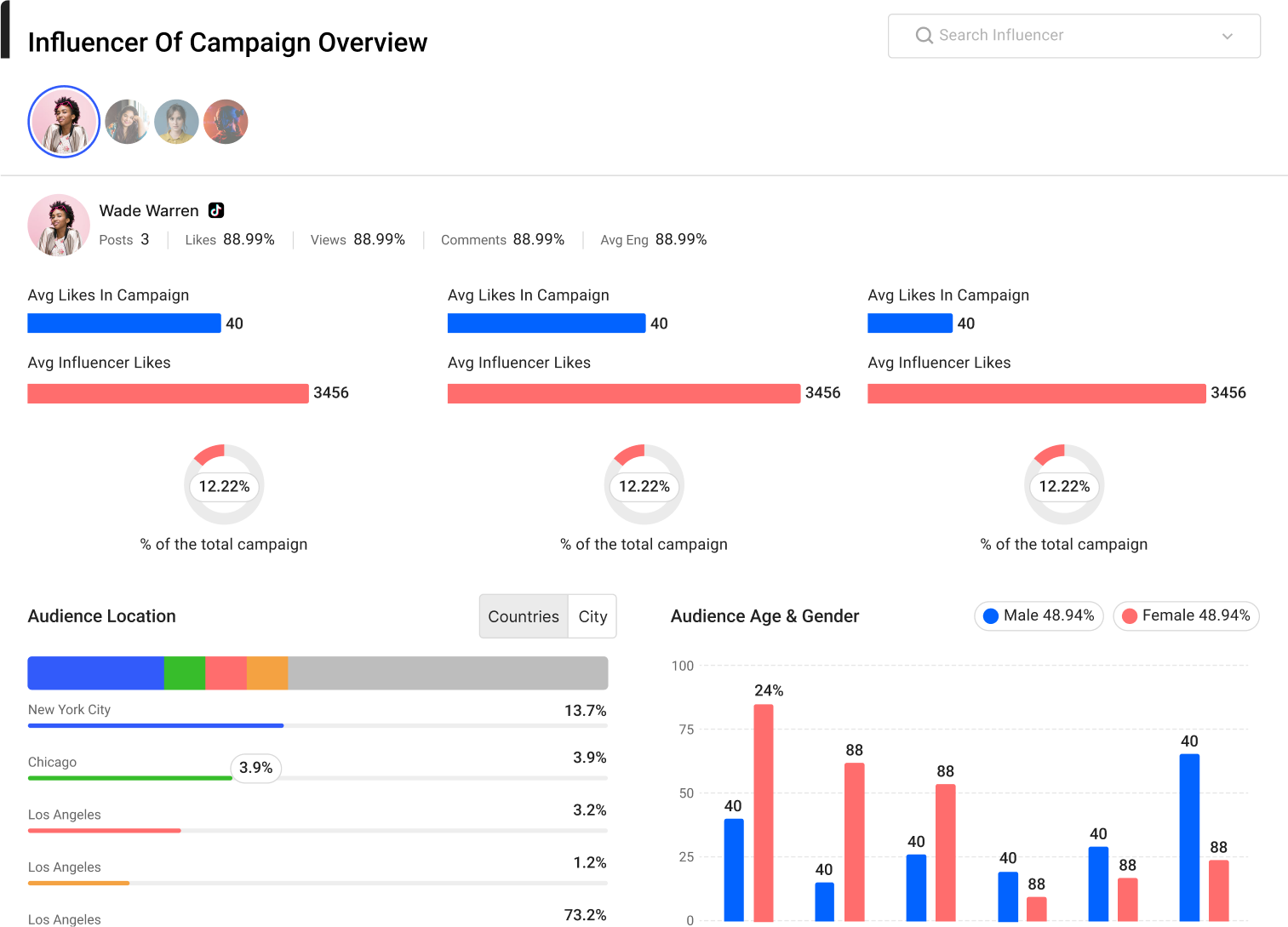Select the first highlighted influencer avatar
The image size is (1288, 927).
(64, 122)
